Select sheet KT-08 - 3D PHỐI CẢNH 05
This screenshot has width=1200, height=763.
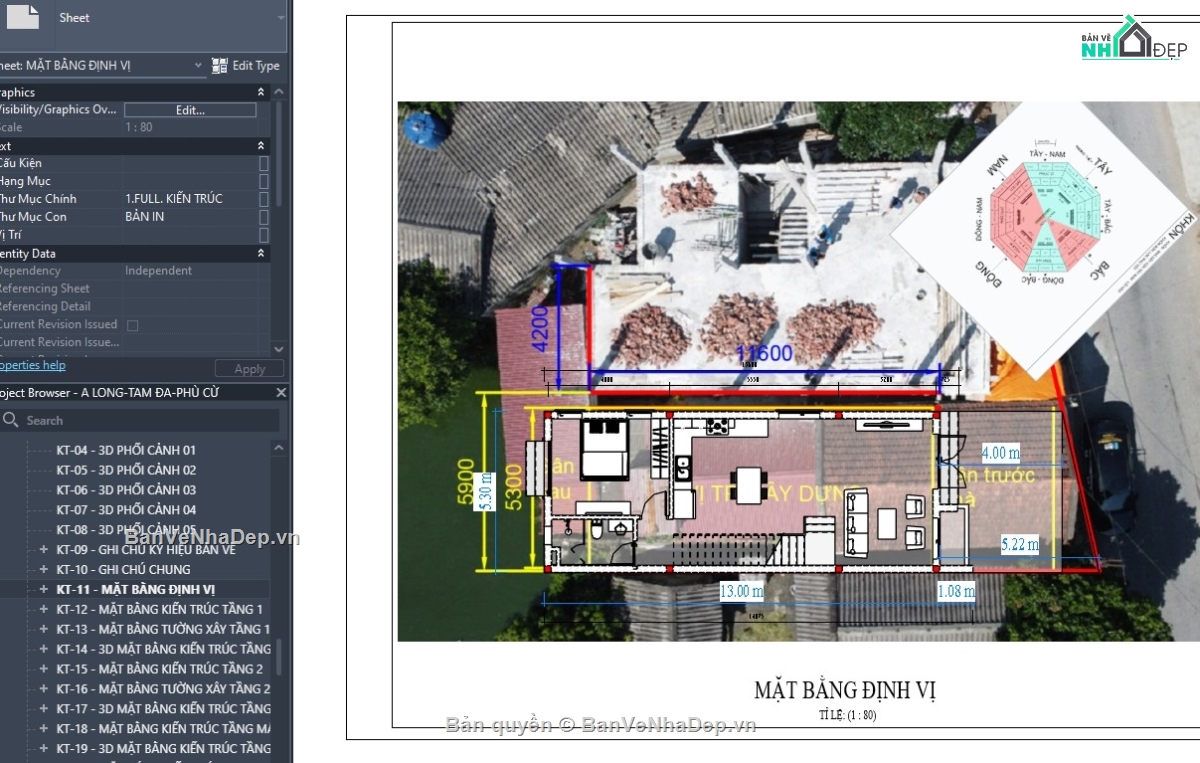[x=126, y=530]
